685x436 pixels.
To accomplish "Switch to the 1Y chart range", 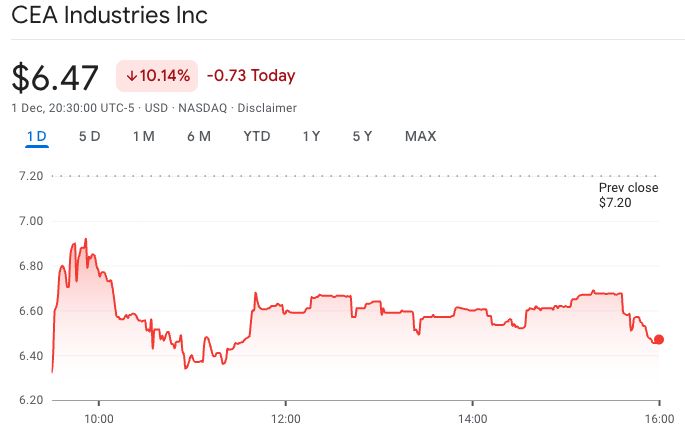I will click(x=311, y=137).
